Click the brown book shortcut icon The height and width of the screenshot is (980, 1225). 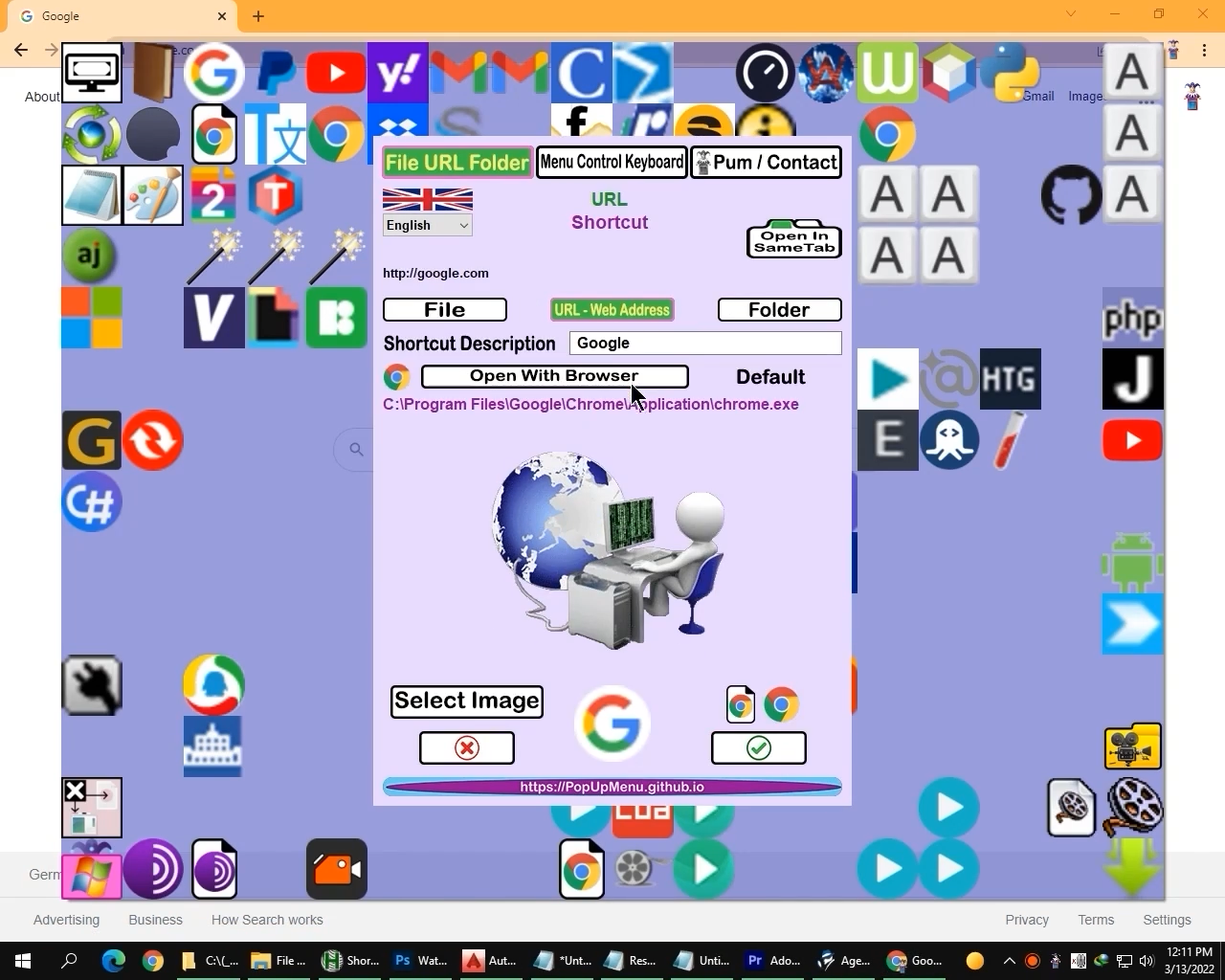(153, 73)
